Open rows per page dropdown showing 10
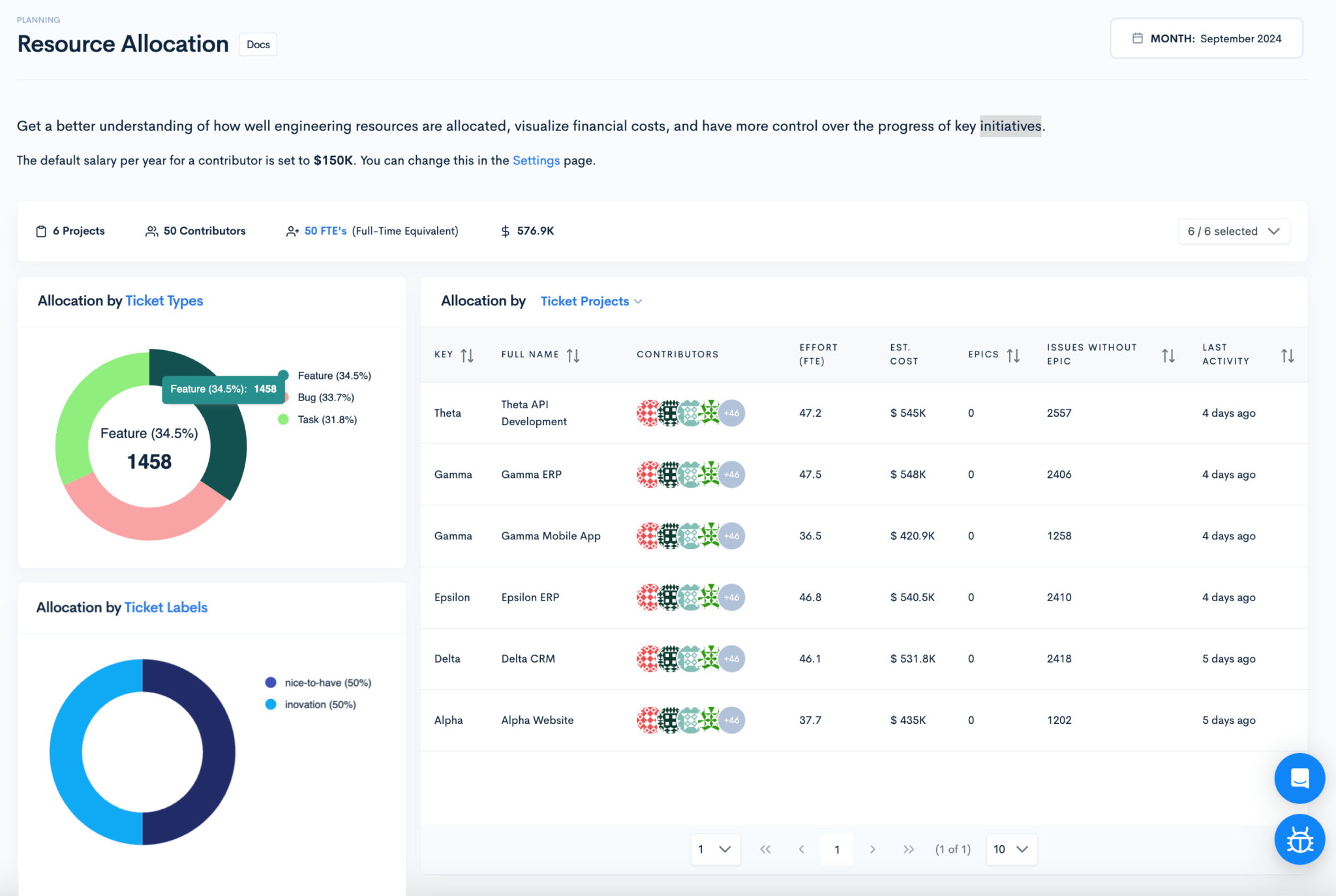The image size is (1336, 896). (1010, 849)
